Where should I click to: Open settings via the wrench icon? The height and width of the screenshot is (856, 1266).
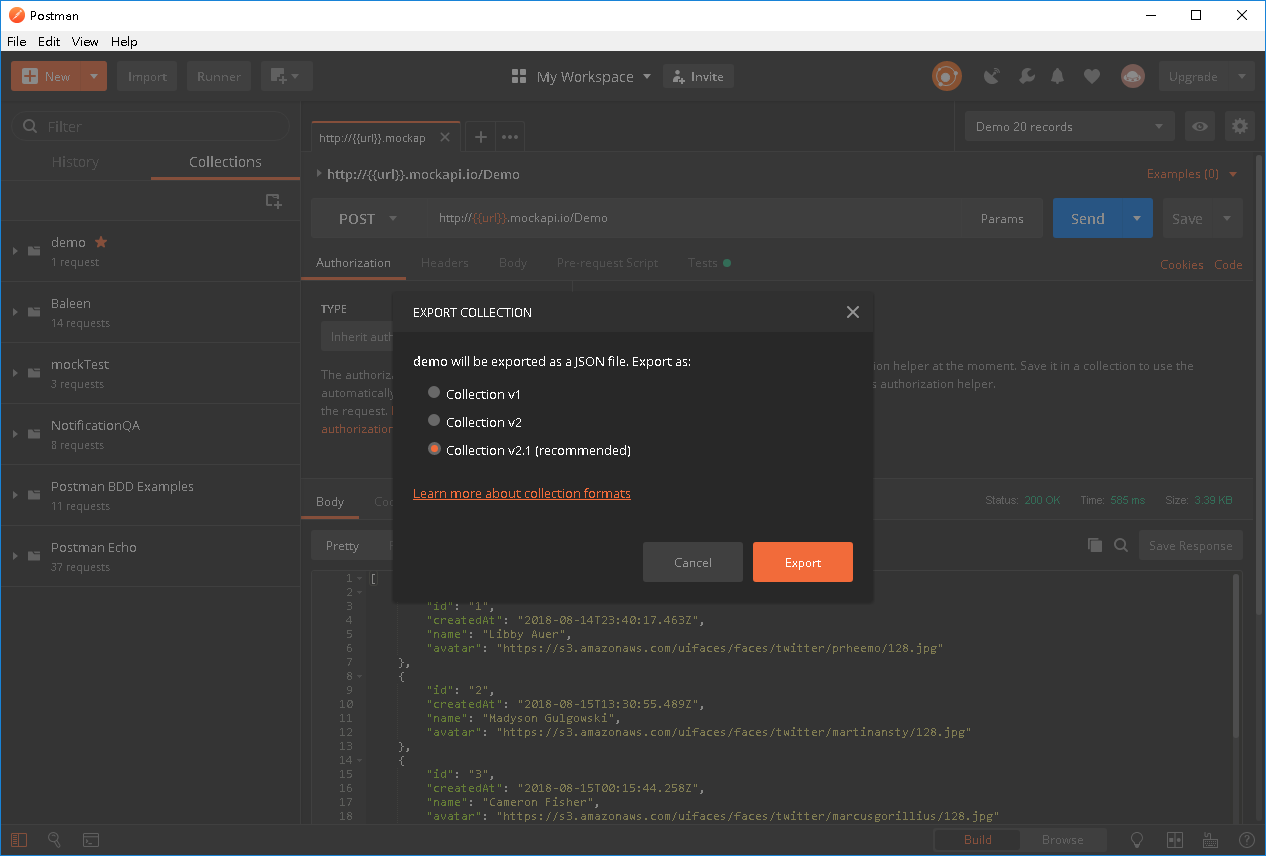coord(1026,76)
